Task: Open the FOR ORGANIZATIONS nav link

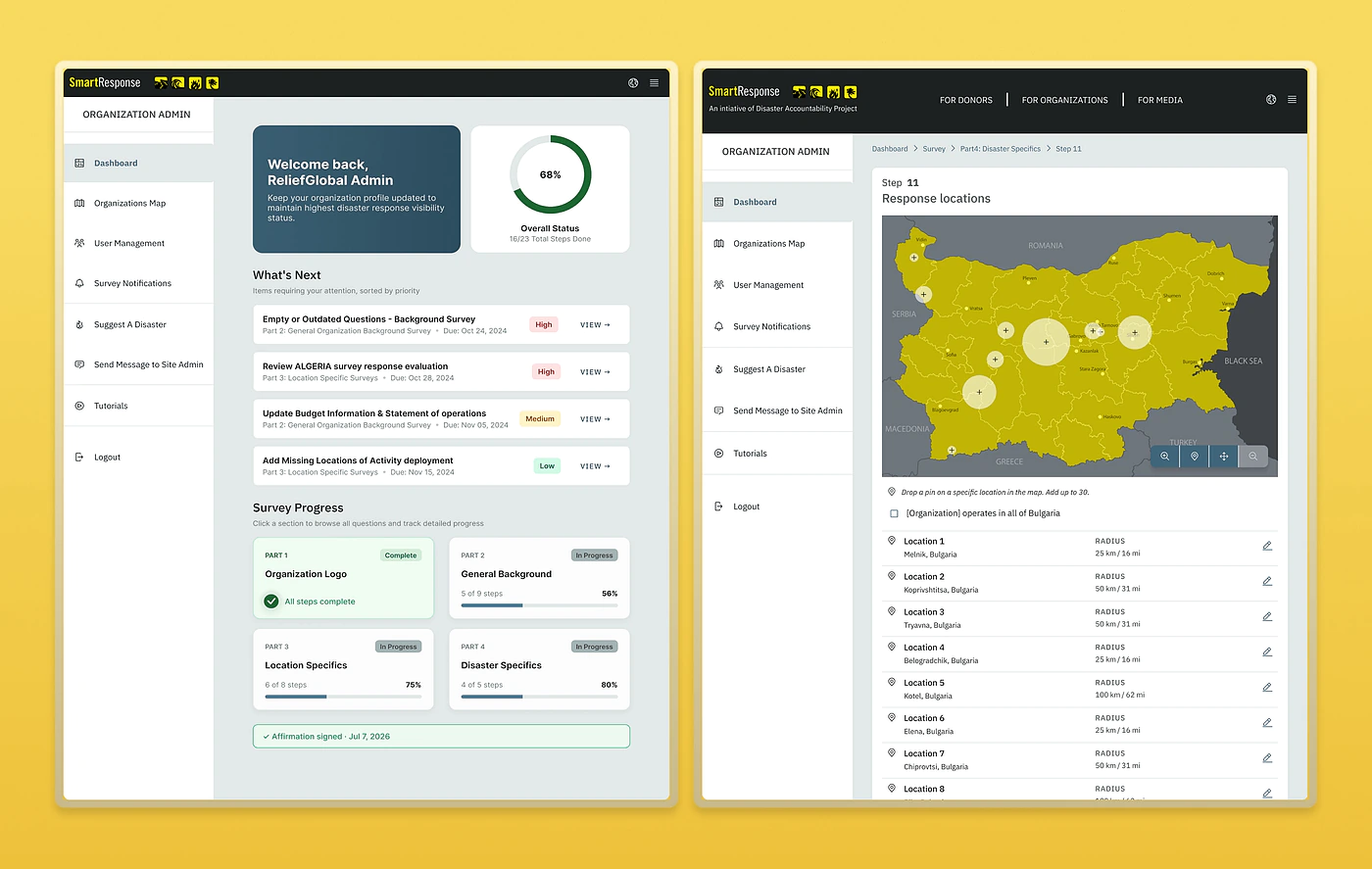Action: tap(1065, 100)
